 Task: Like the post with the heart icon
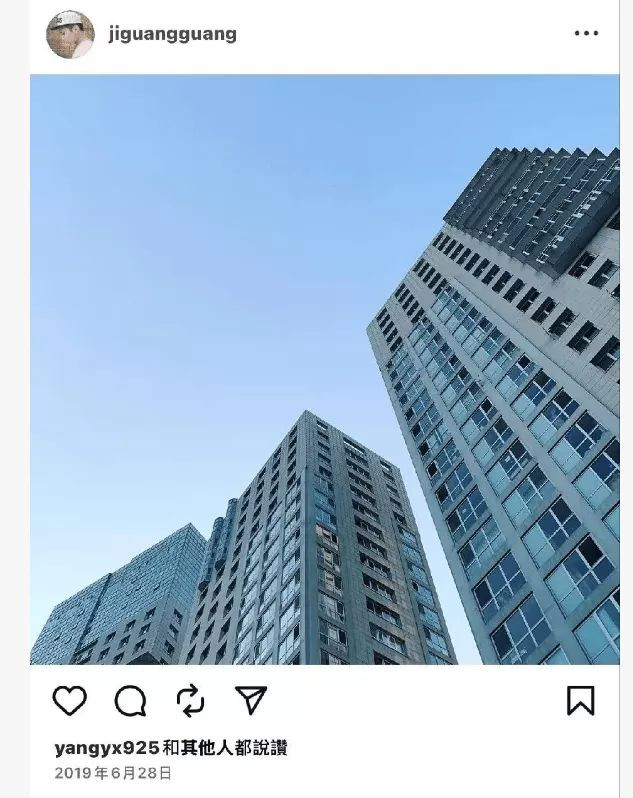(70, 700)
